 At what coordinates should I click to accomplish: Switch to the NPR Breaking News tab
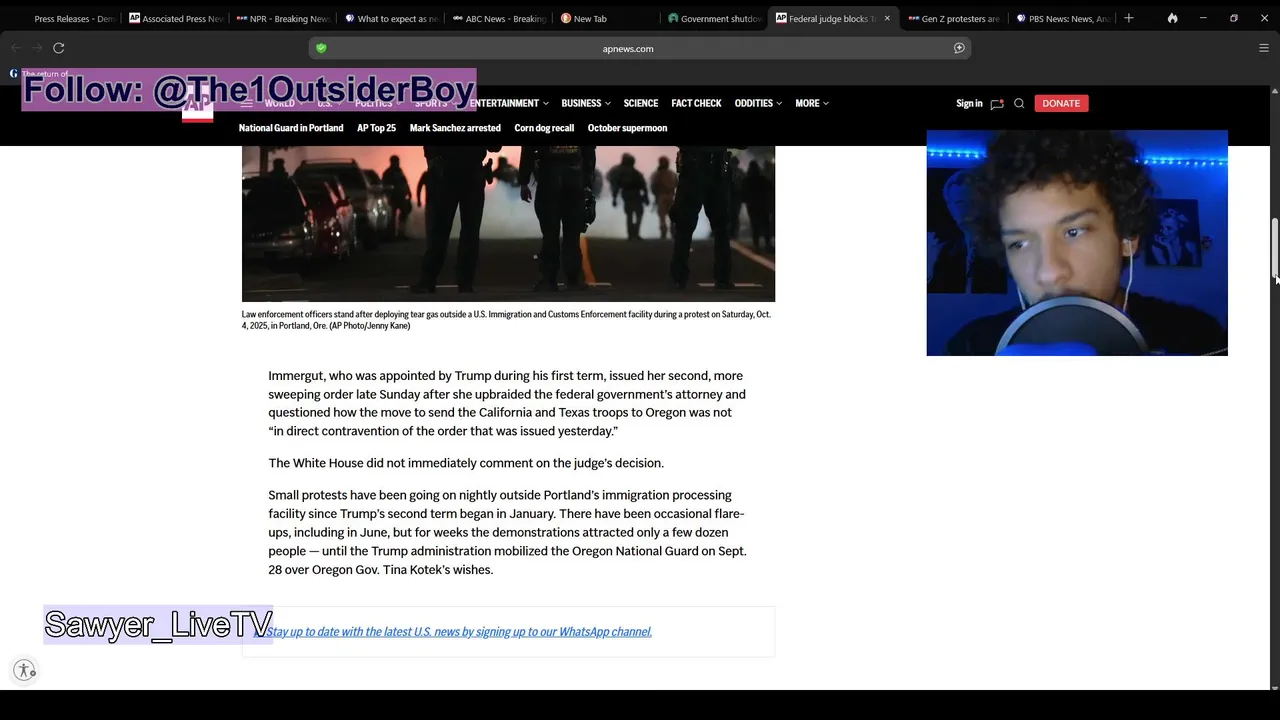click(282, 18)
